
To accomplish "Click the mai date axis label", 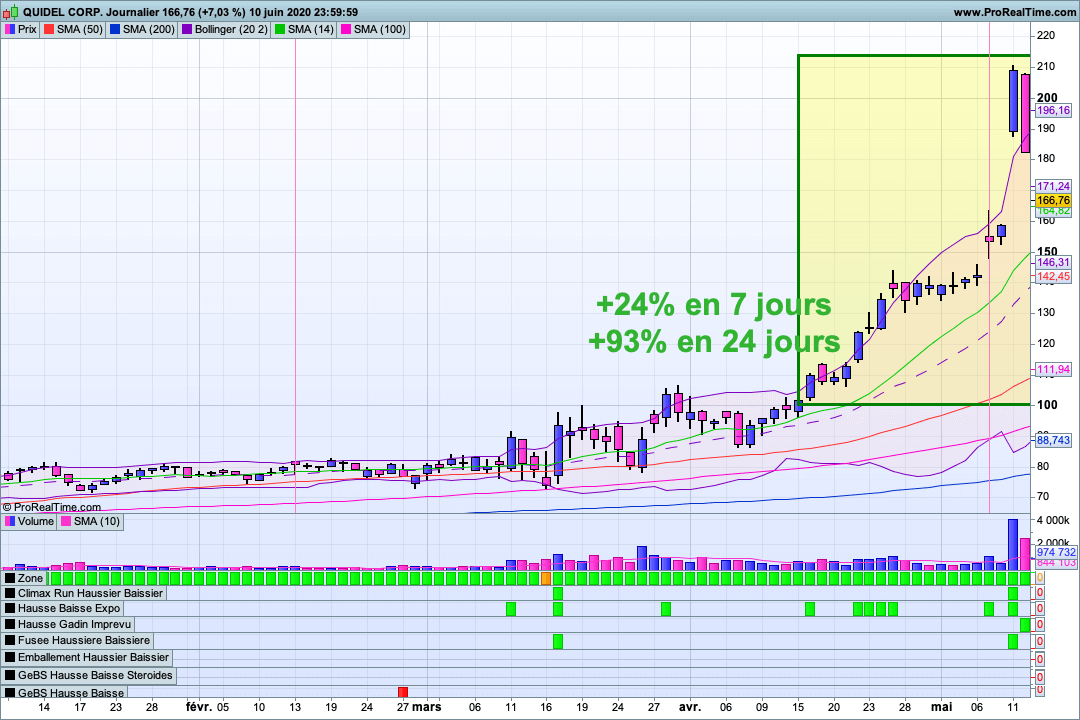I will (942, 707).
